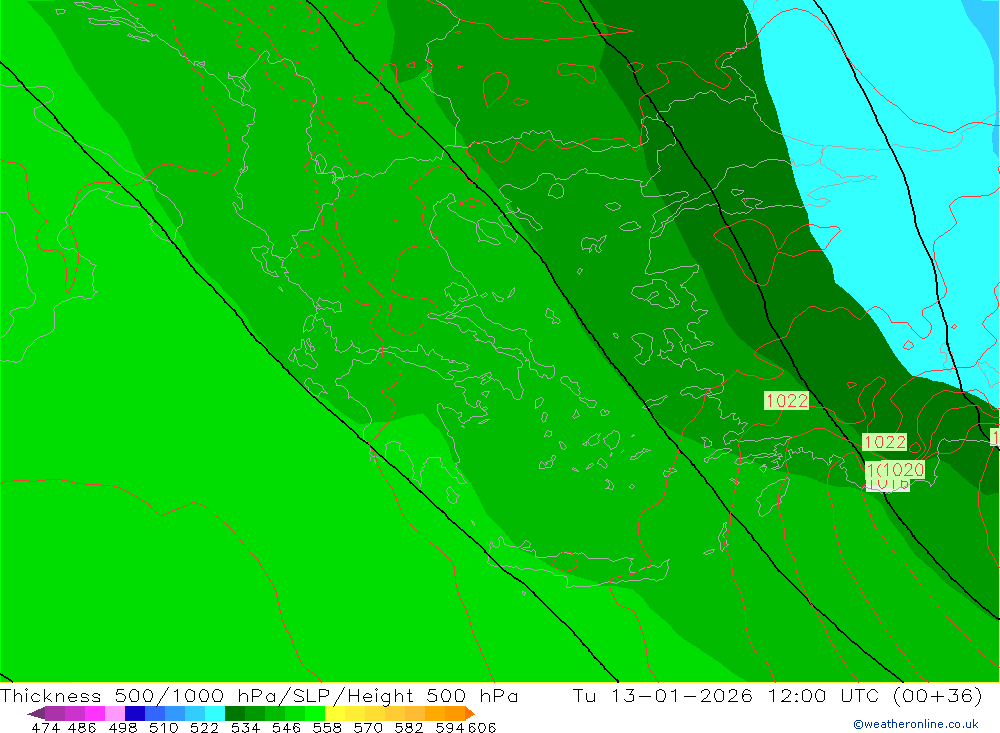Image resolution: width=1000 pixels, height=733 pixels.
Task: Click the brightest green legend swatch
Action: 315,713
